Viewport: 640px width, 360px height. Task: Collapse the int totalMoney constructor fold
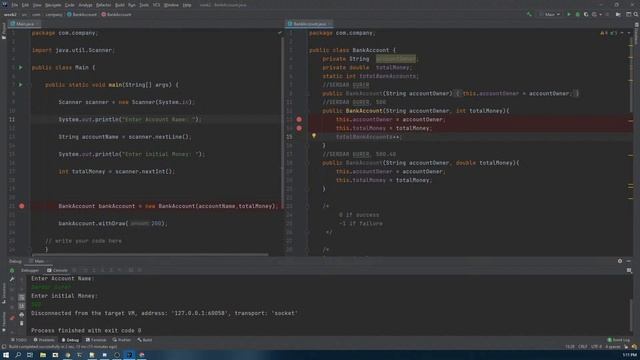click(307, 111)
